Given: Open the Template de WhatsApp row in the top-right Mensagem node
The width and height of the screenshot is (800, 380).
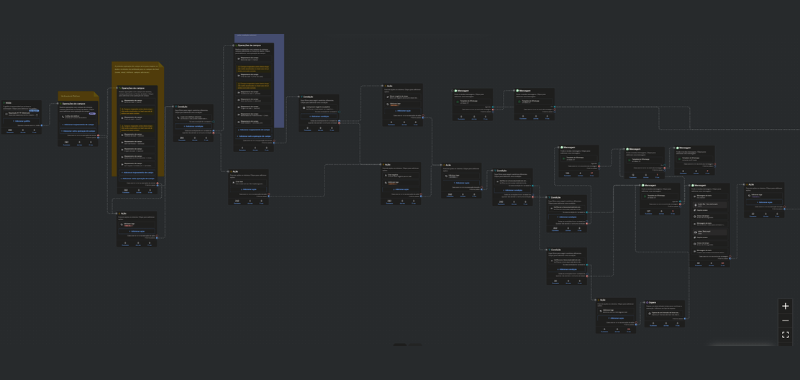Looking at the screenshot, I should 534,102.
